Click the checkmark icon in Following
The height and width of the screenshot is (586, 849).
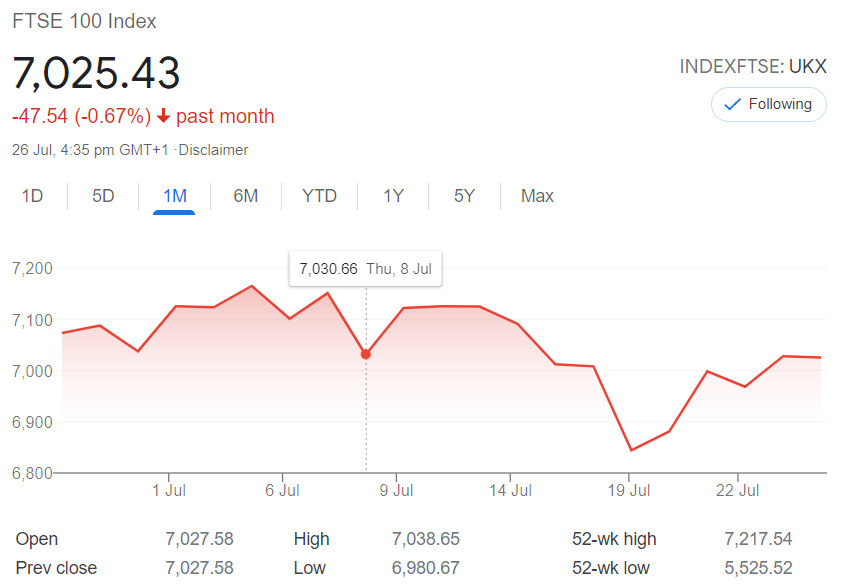(731, 104)
